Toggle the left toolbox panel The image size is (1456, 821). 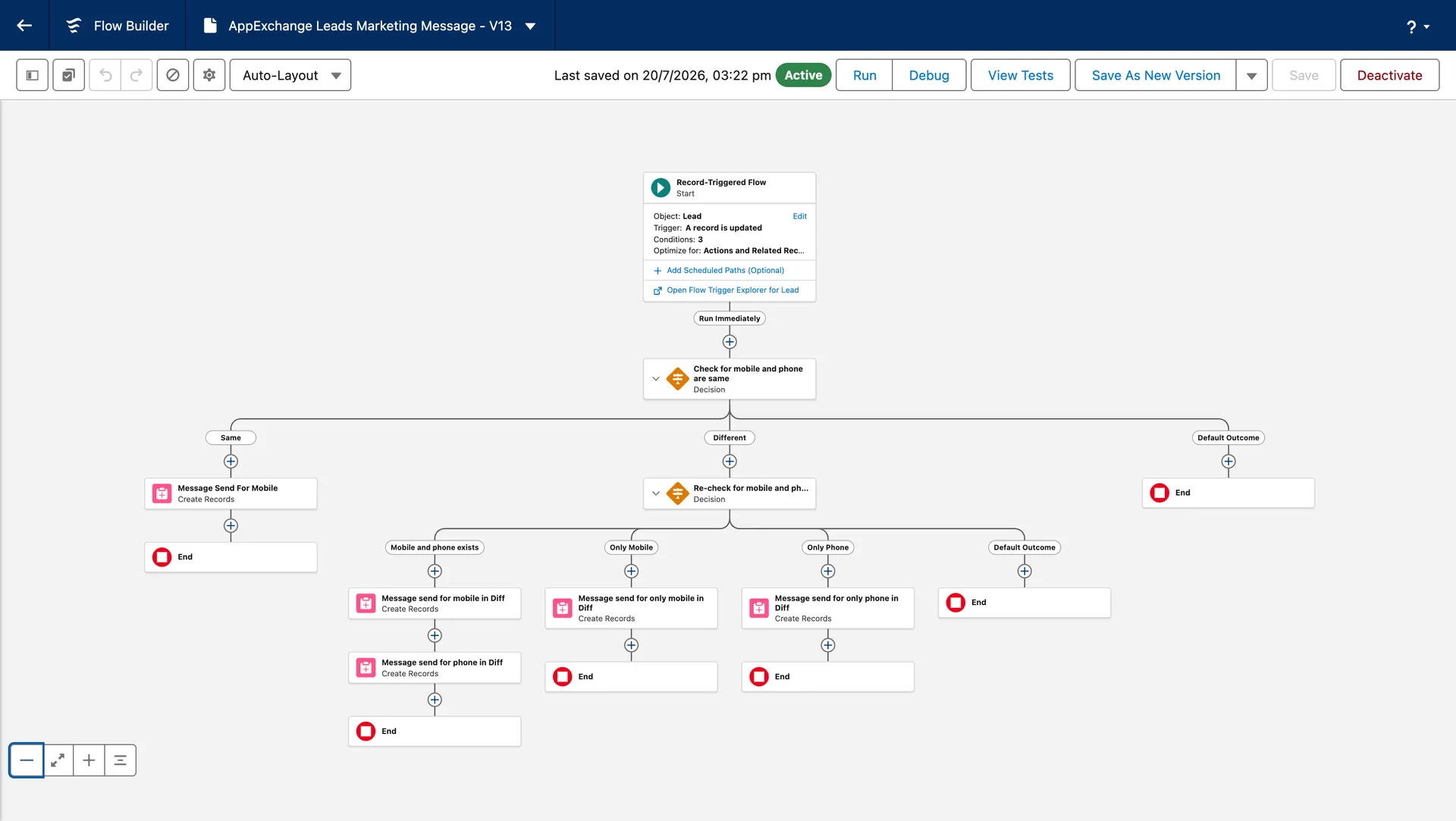pos(33,75)
